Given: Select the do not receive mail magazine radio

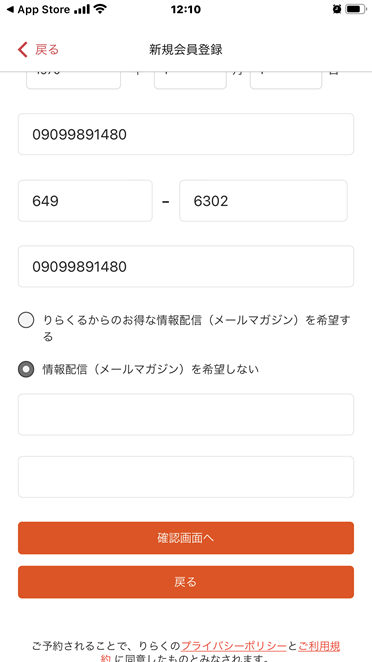Looking at the screenshot, I should [x=26, y=369].
